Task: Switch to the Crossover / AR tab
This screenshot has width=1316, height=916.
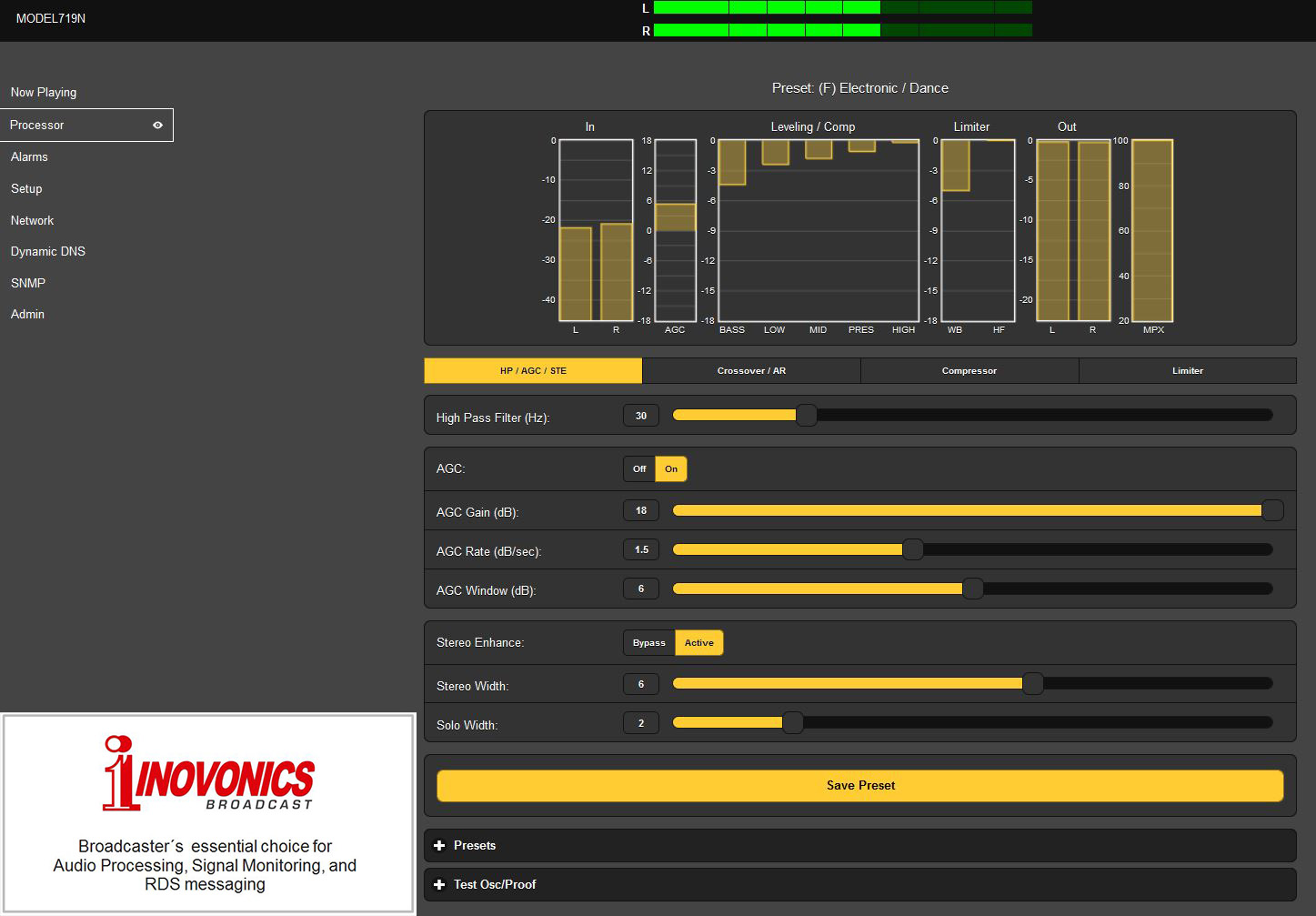Action: (751, 371)
